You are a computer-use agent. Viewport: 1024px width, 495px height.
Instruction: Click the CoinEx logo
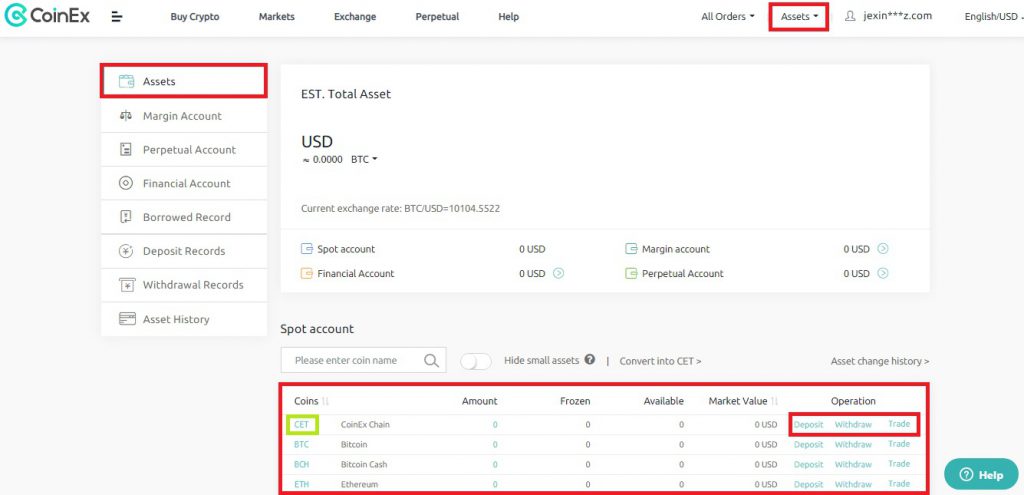pos(47,16)
